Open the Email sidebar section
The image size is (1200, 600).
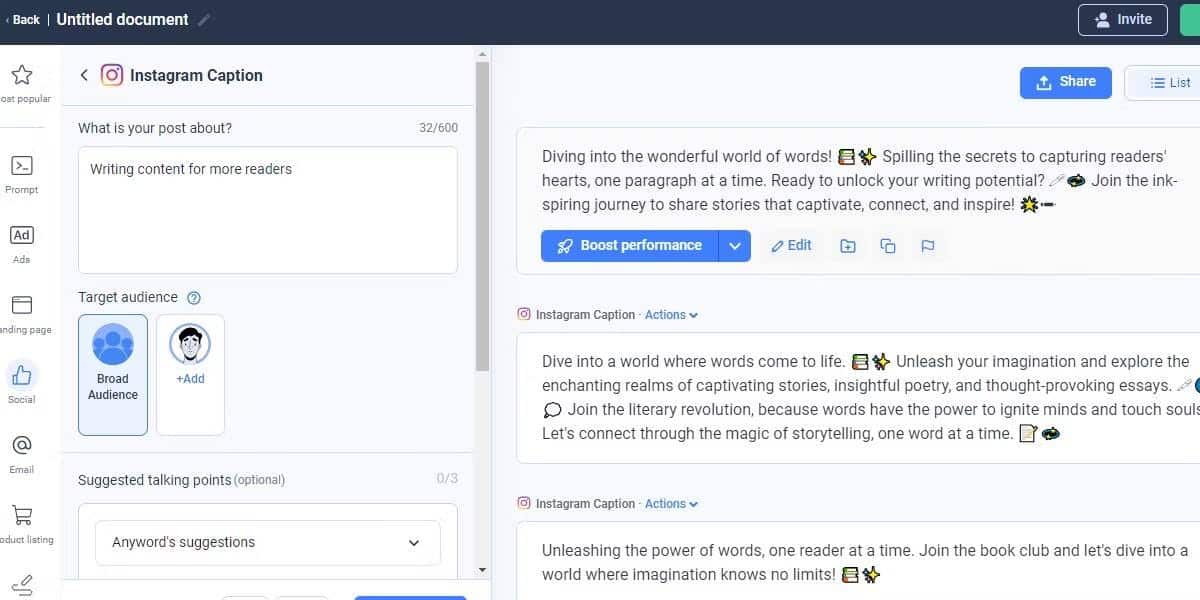click(22, 446)
